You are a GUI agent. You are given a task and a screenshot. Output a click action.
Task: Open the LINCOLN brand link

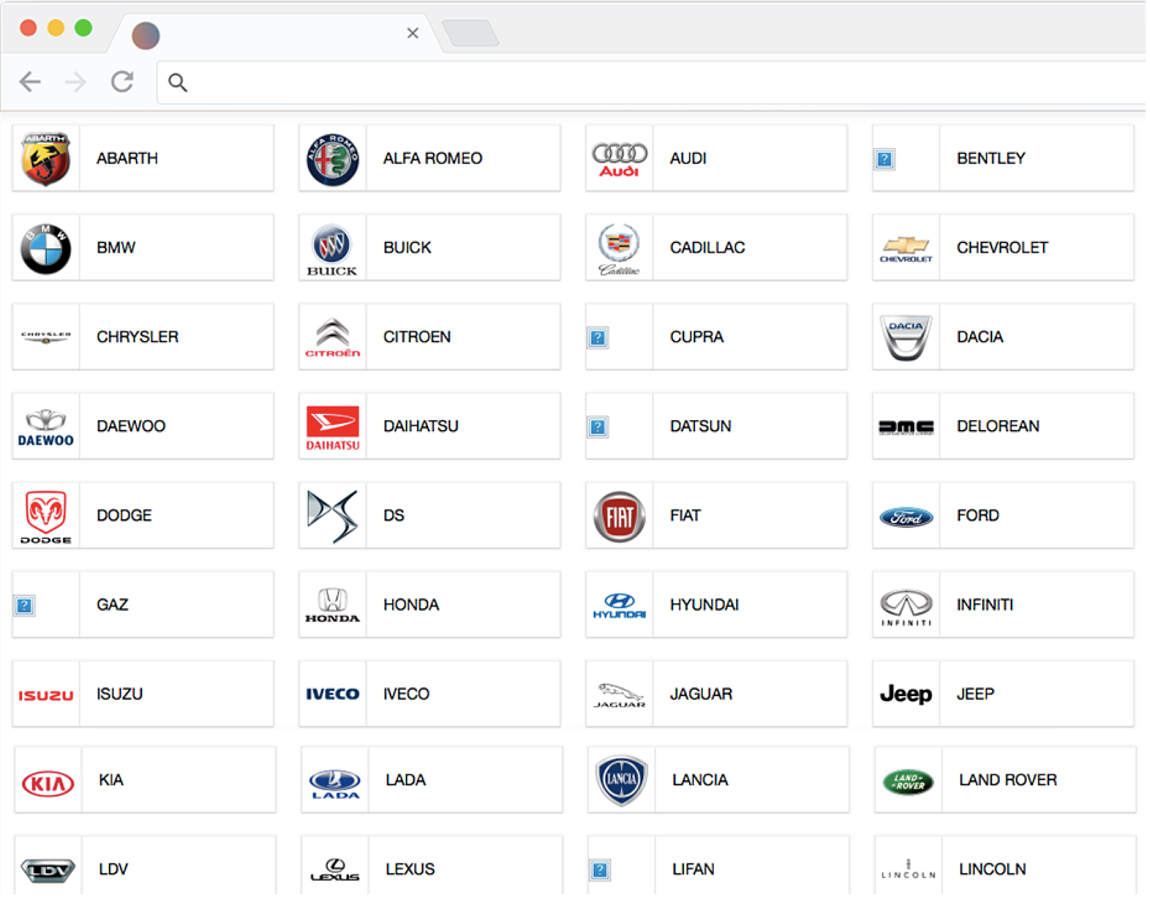(1006, 868)
